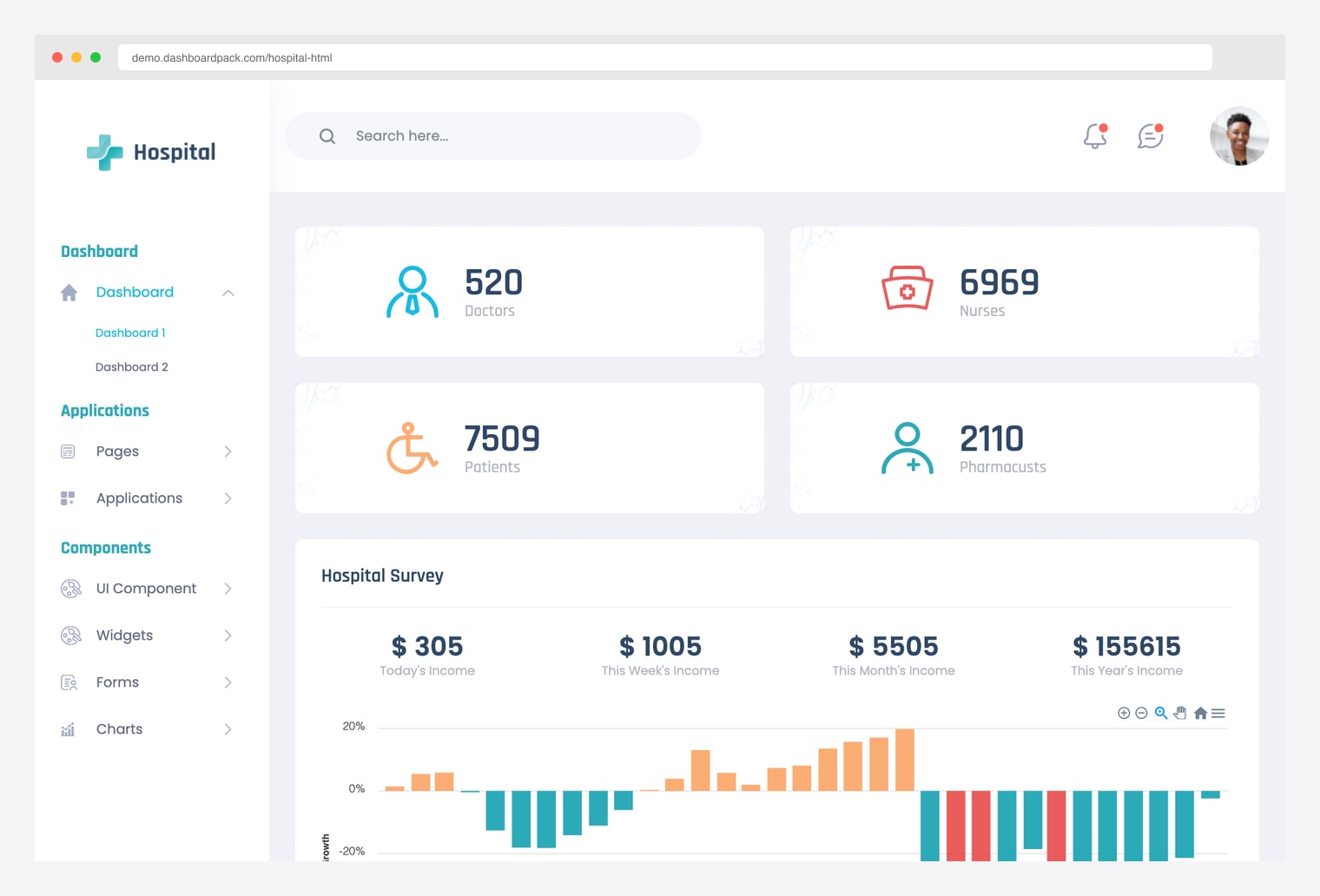Click the Dashboard home icon in sidebar
Viewport: 1320px width, 896px height.
(x=69, y=293)
